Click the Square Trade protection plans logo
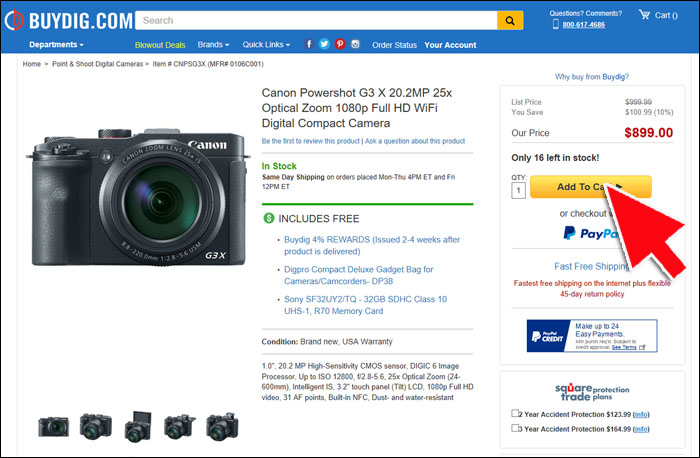Screen dimensions: 700x458 point(592,392)
